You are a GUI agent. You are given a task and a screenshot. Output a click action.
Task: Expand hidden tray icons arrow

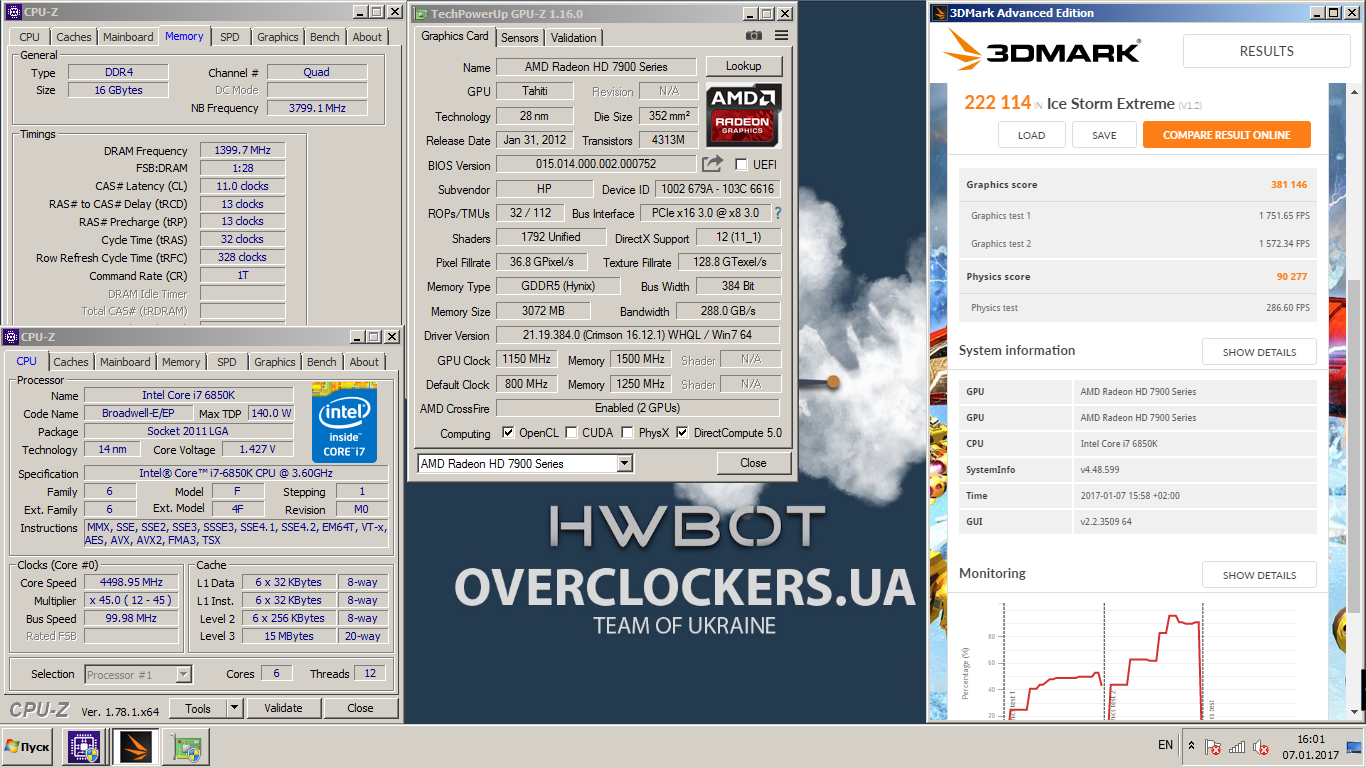pos(1191,746)
